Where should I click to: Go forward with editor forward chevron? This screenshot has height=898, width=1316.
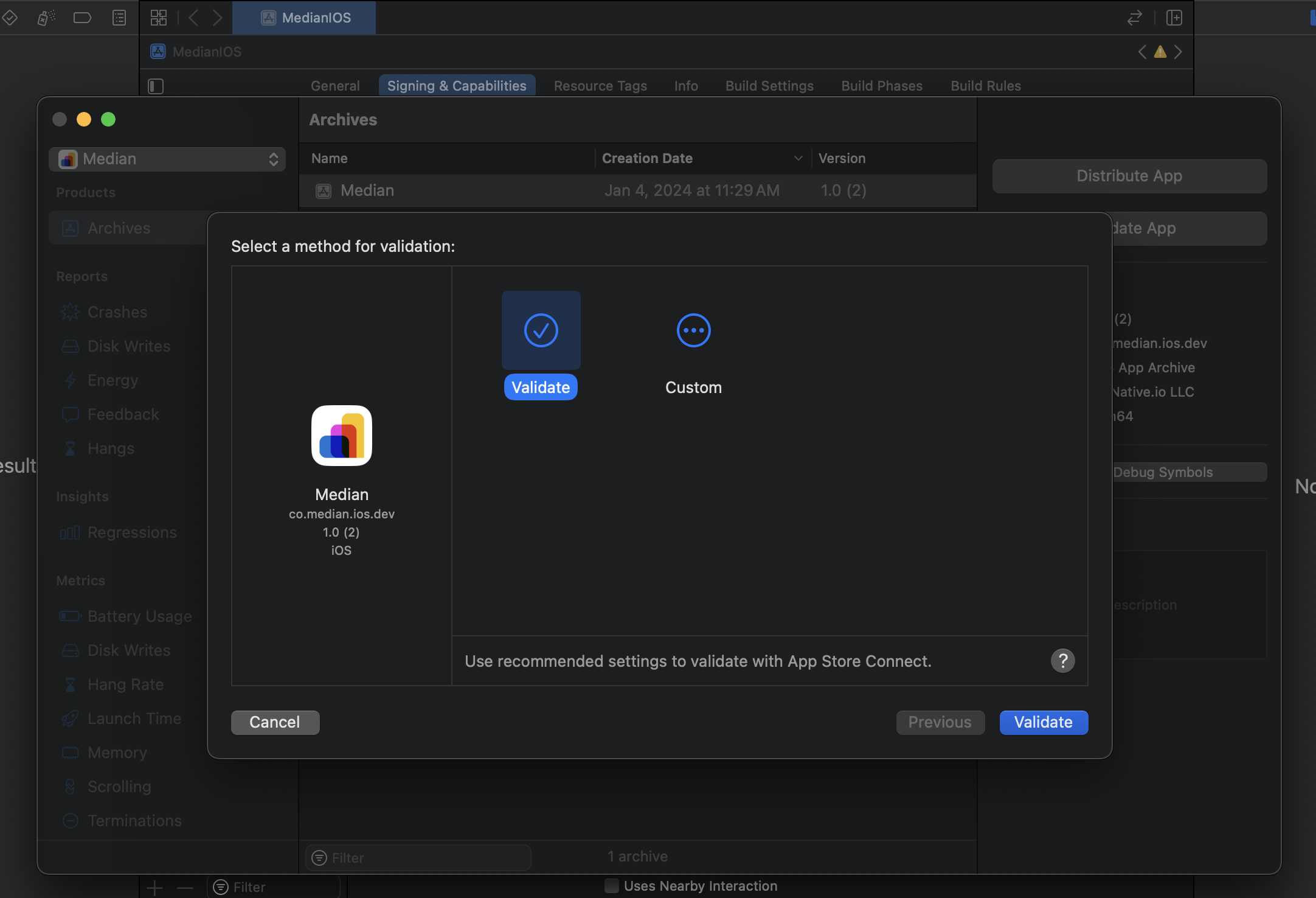[217, 18]
